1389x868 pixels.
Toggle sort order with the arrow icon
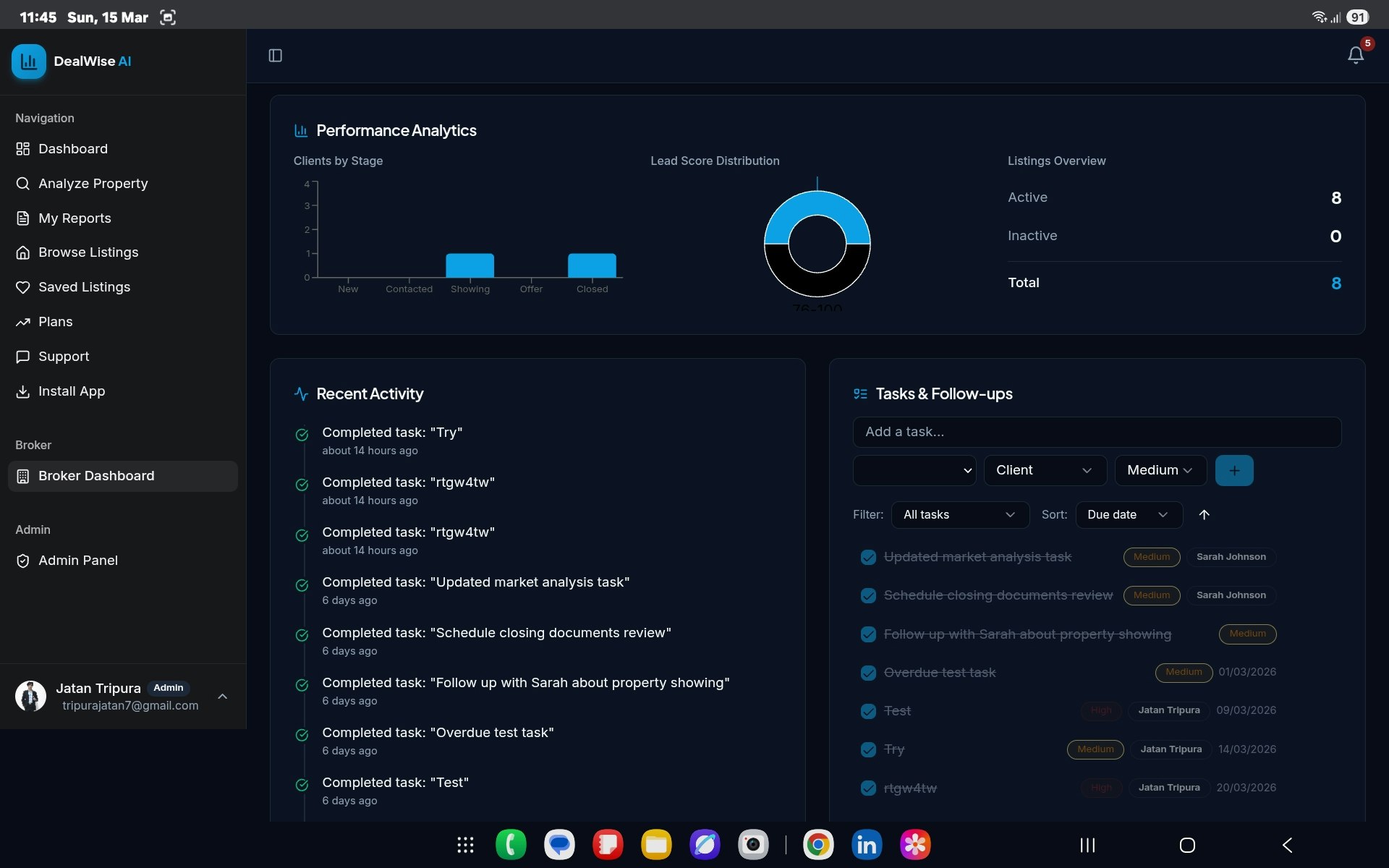pos(1205,514)
